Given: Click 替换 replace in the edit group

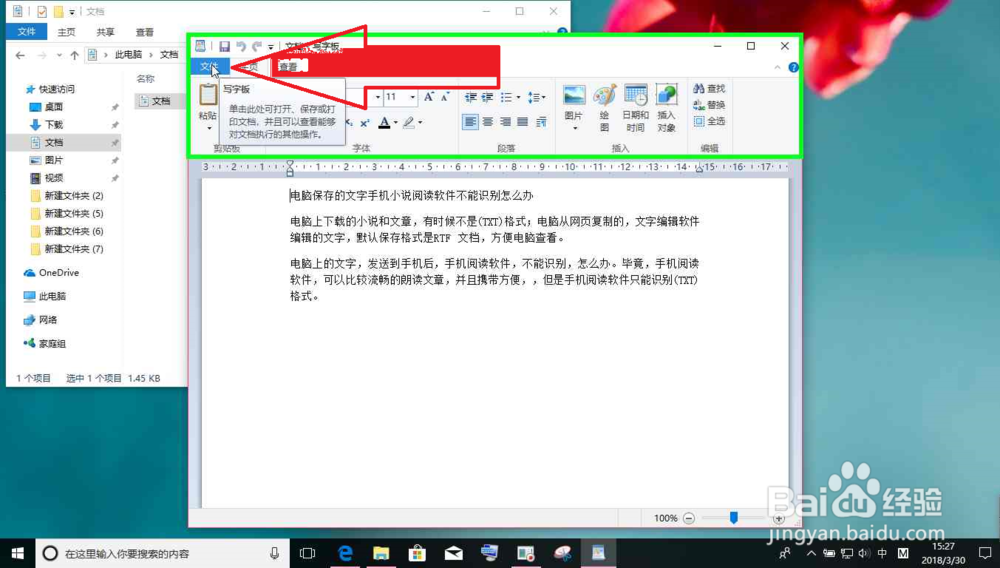Looking at the screenshot, I should tap(709, 105).
